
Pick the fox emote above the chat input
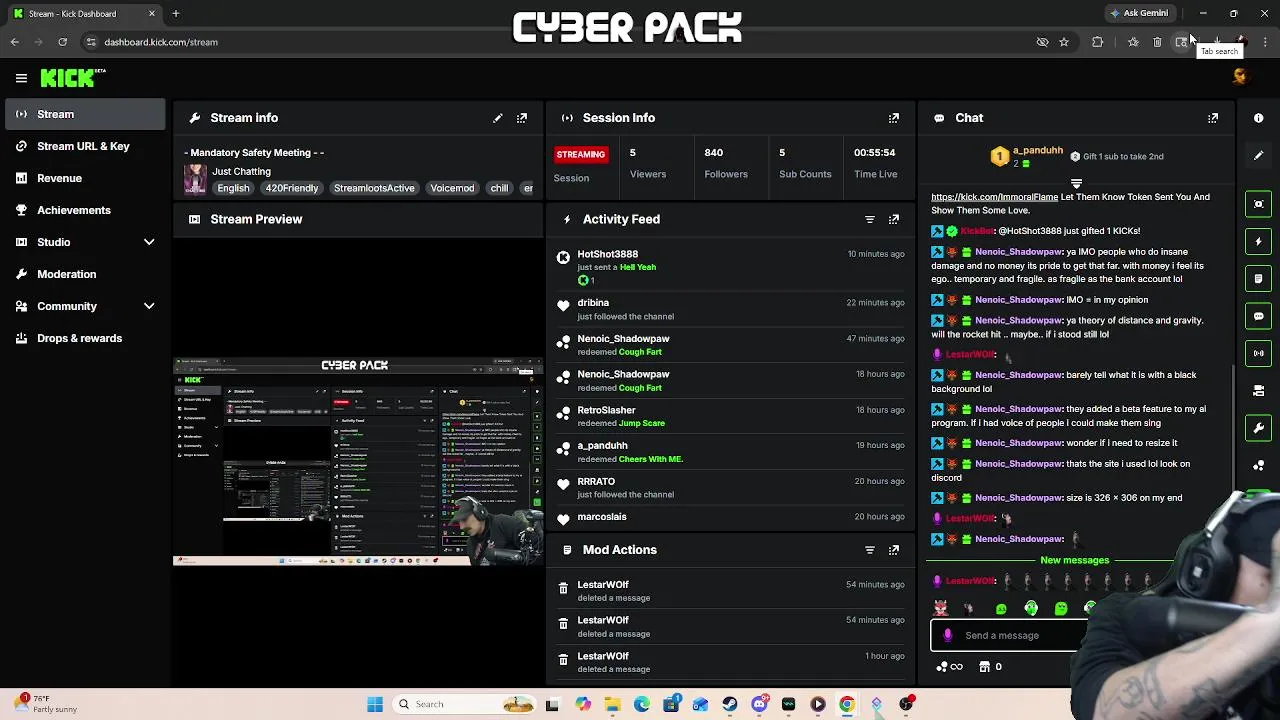click(x=940, y=608)
